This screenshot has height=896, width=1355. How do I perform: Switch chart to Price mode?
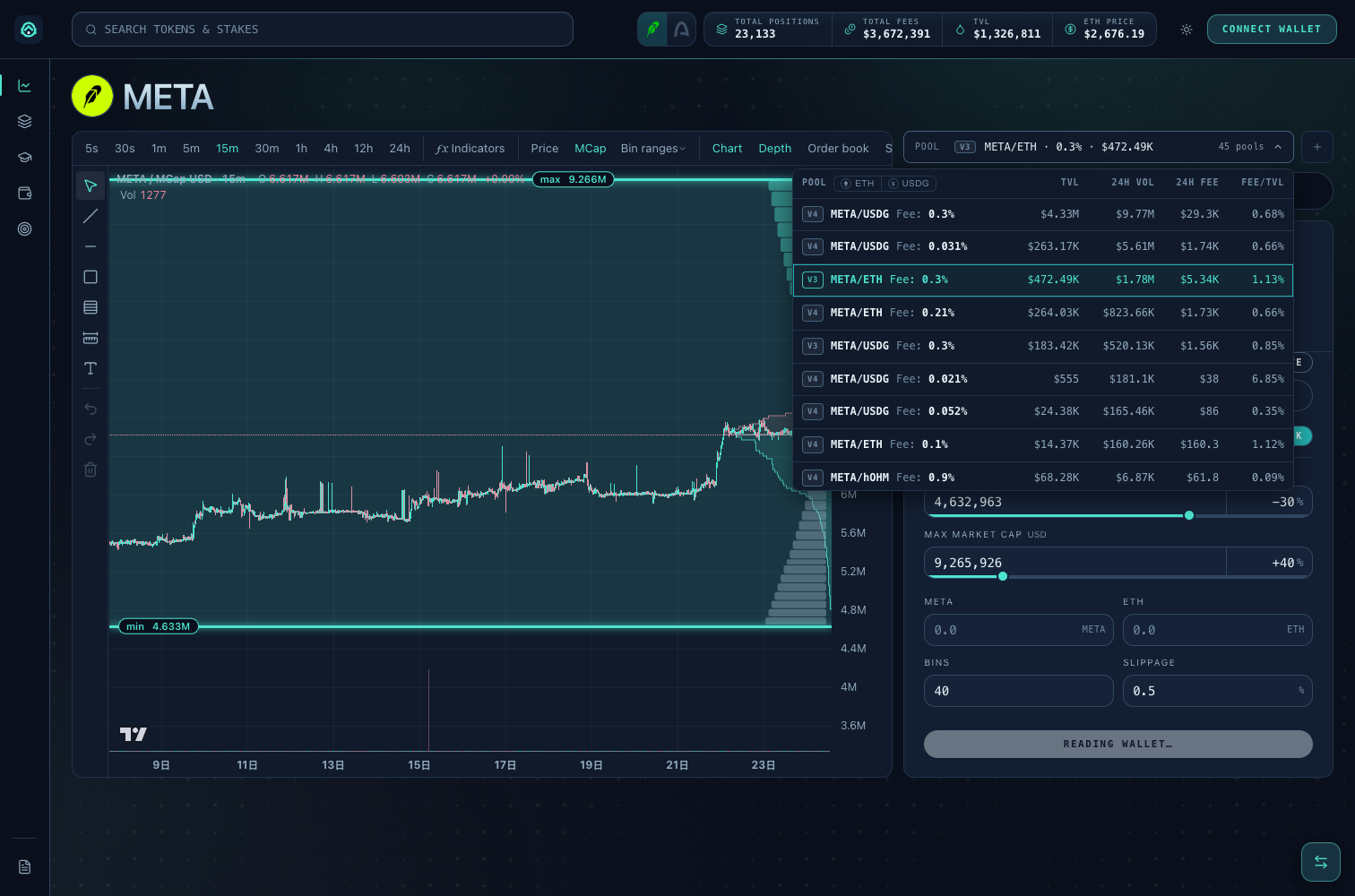point(545,149)
